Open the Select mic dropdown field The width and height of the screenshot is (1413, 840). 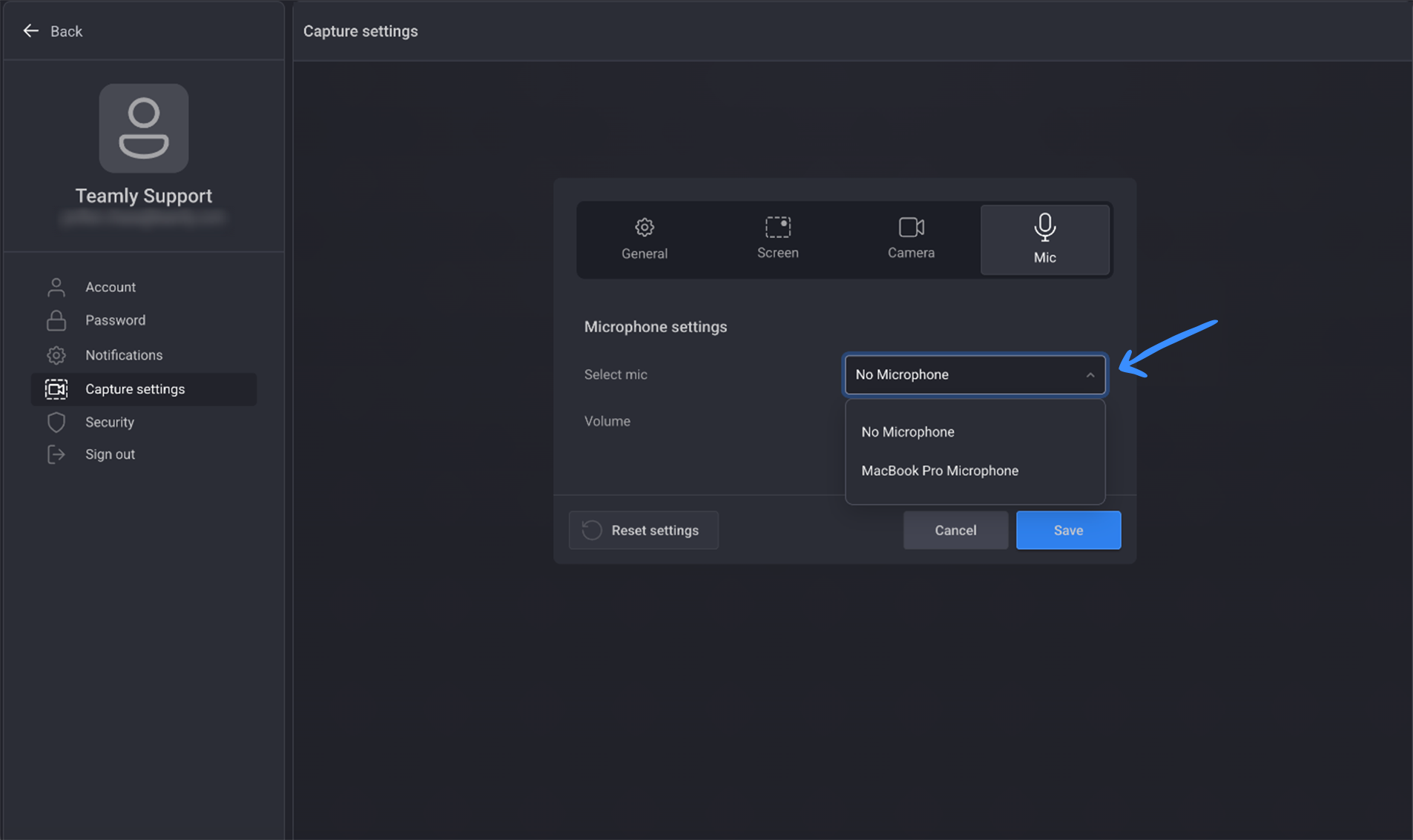pyautogui.click(x=975, y=374)
